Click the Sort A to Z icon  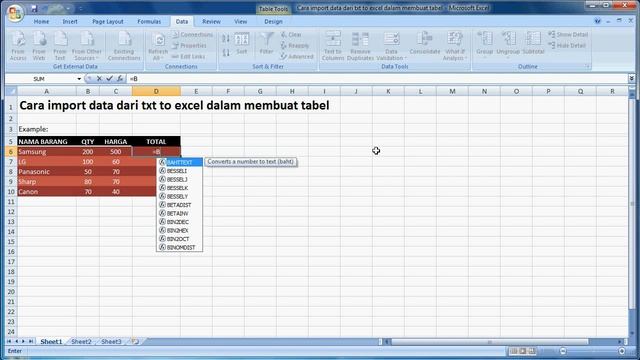[226, 39]
